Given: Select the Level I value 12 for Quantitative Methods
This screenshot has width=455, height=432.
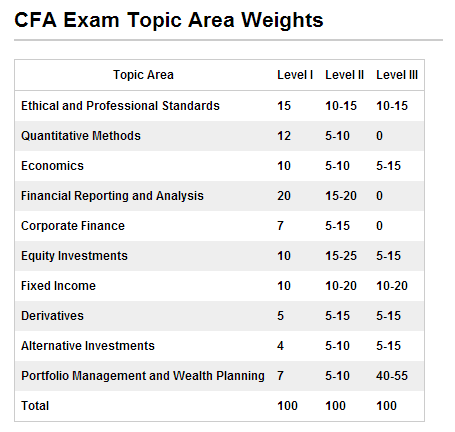Looking at the screenshot, I should (x=284, y=136).
